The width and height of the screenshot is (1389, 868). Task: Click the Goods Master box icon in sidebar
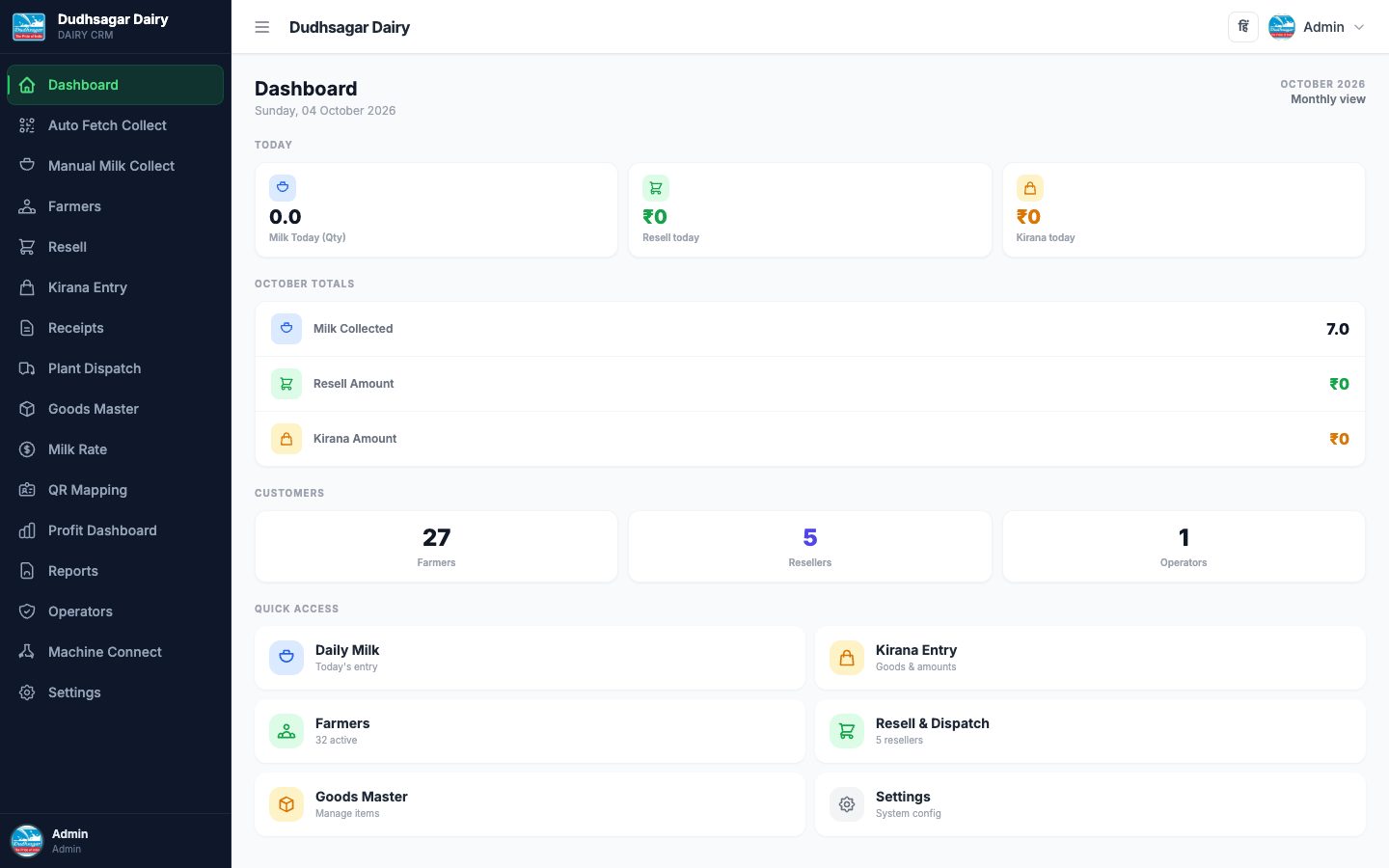tap(27, 409)
